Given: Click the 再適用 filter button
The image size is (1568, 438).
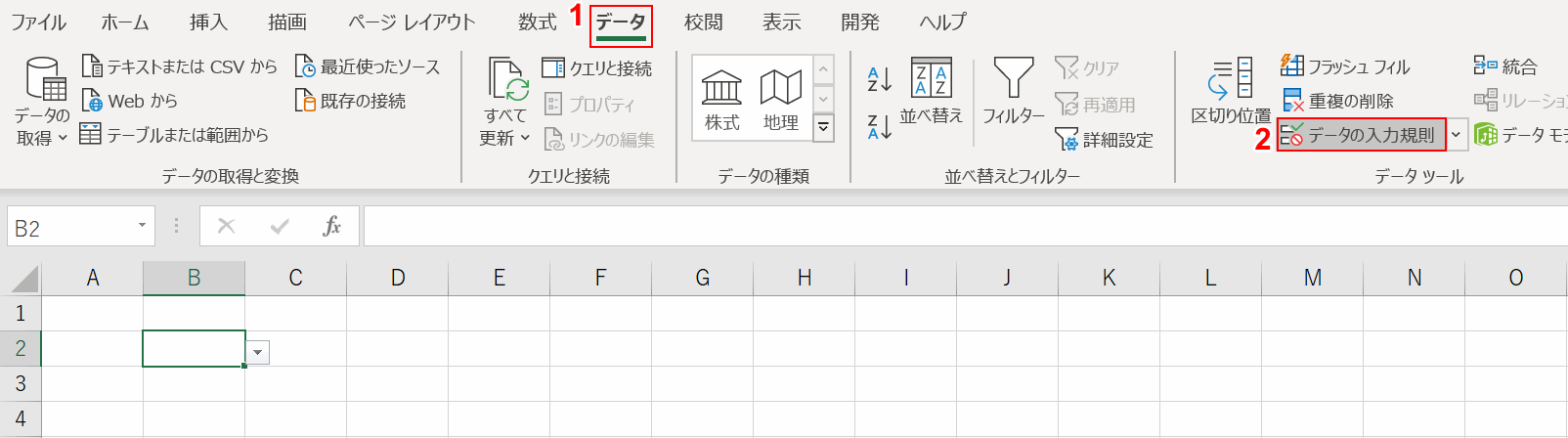Looking at the screenshot, I should pyautogui.click(x=1095, y=104).
